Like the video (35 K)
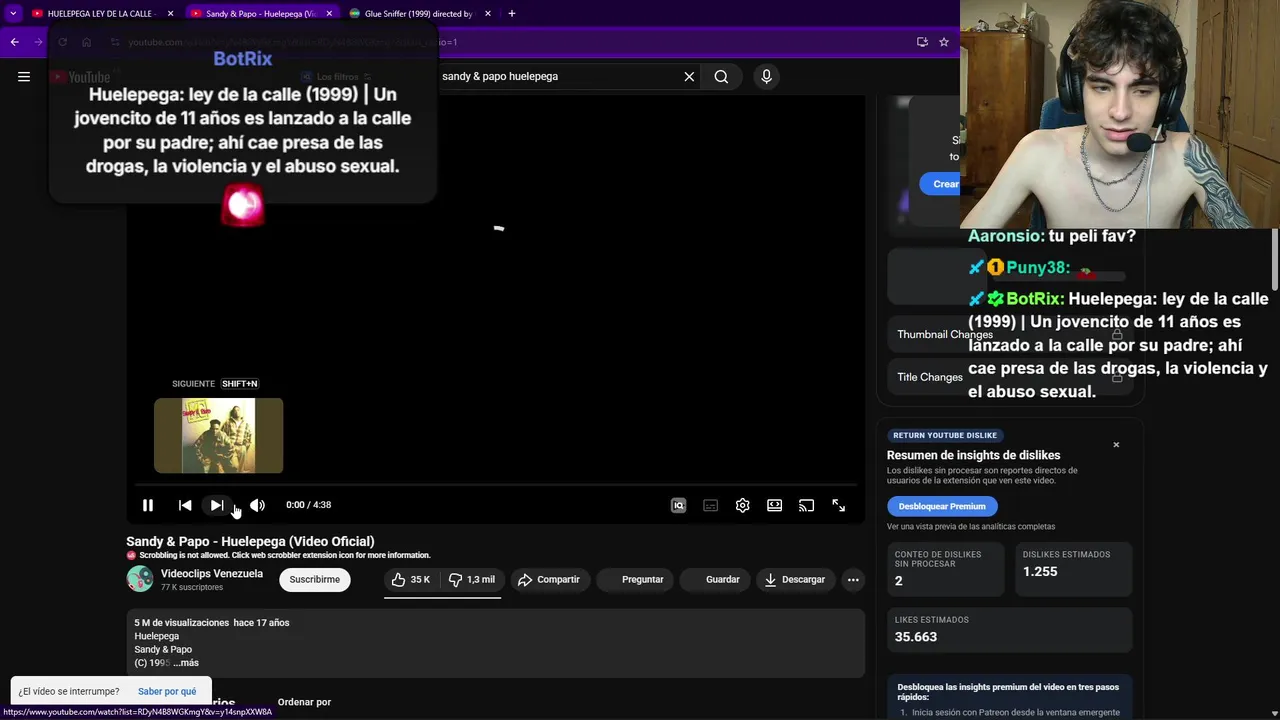 411,580
